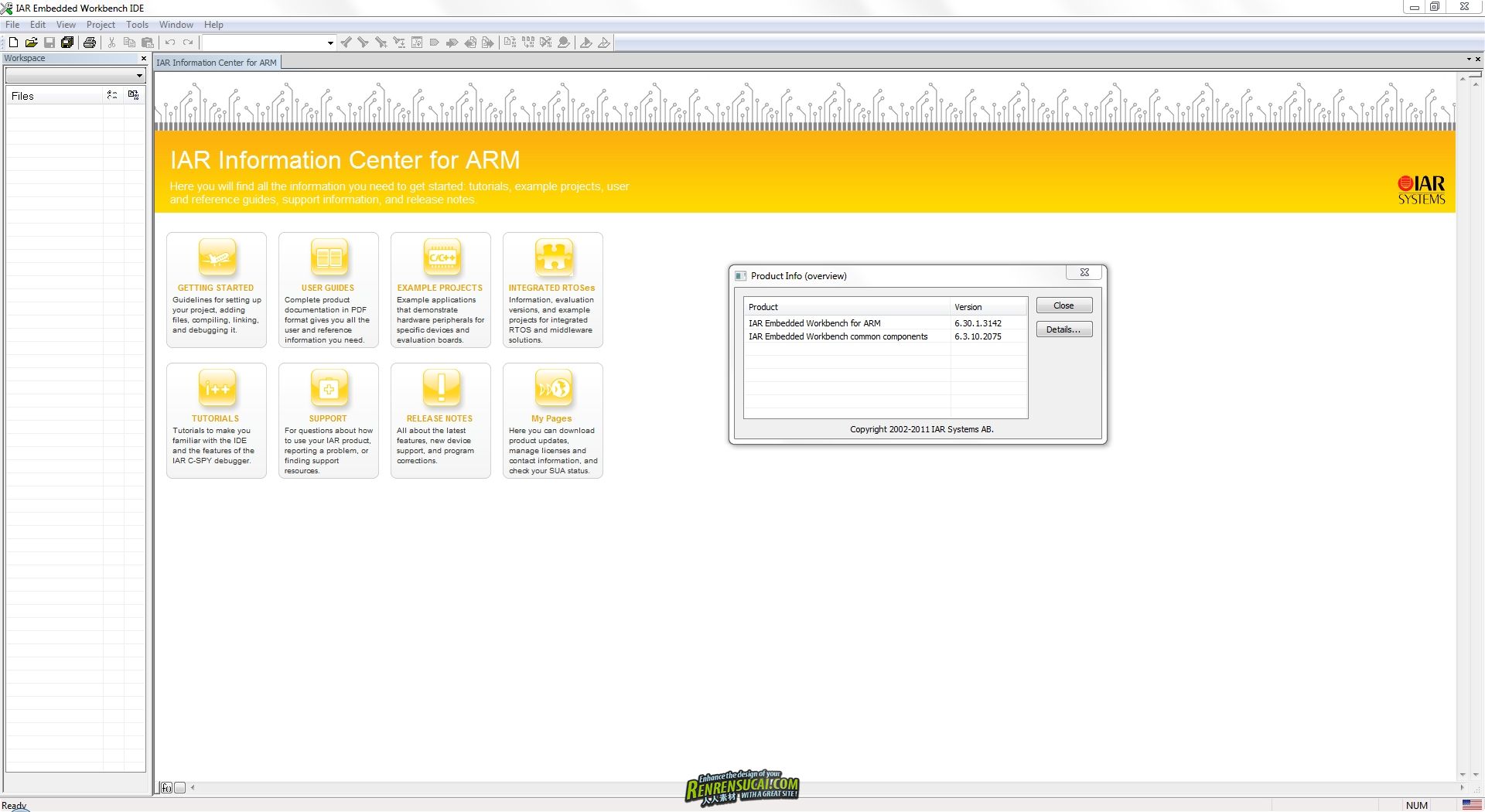This screenshot has width=1485, height=812.
Task: Open the Tools menu
Action: 137,25
